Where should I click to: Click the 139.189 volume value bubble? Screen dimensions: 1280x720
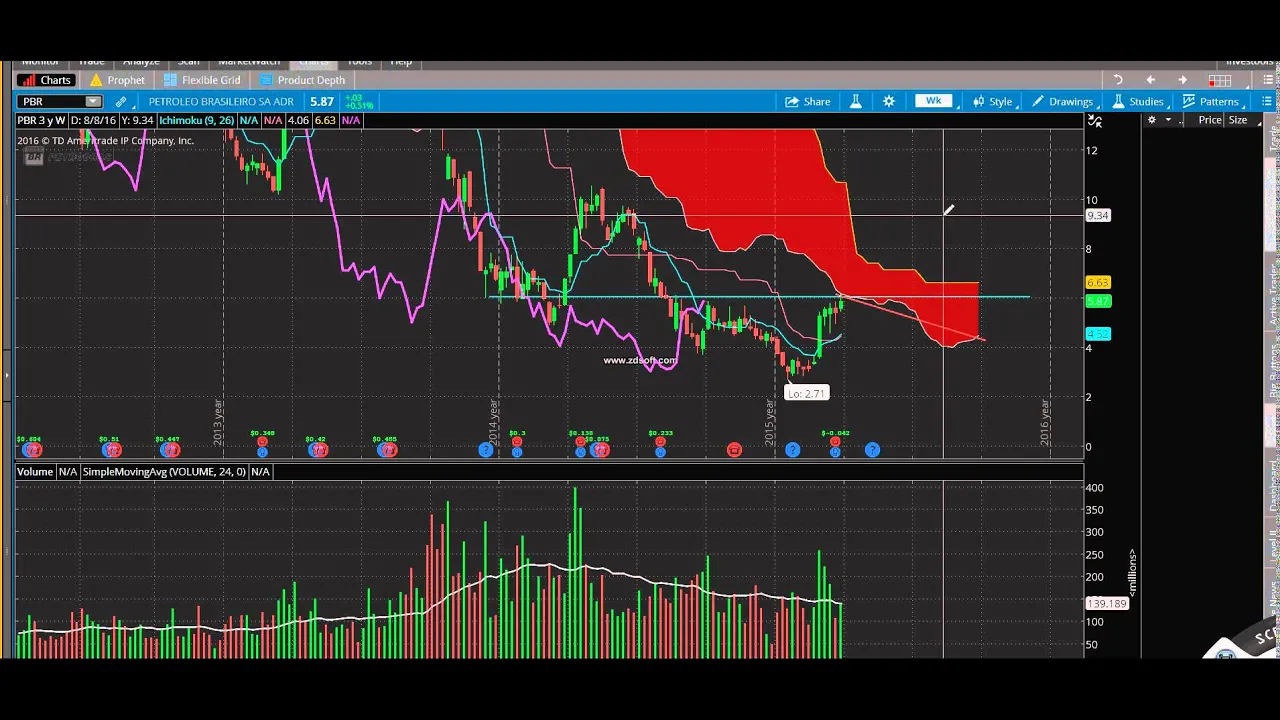(1107, 603)
